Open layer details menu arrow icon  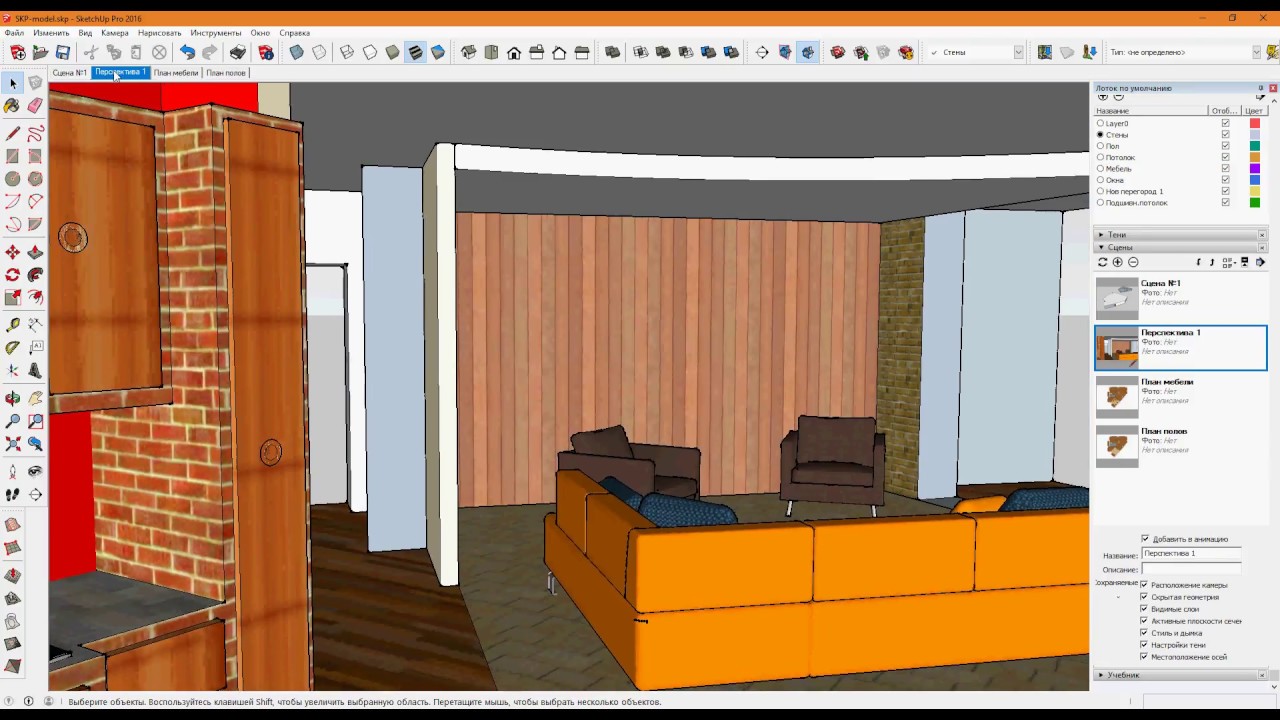point(1260,98)
